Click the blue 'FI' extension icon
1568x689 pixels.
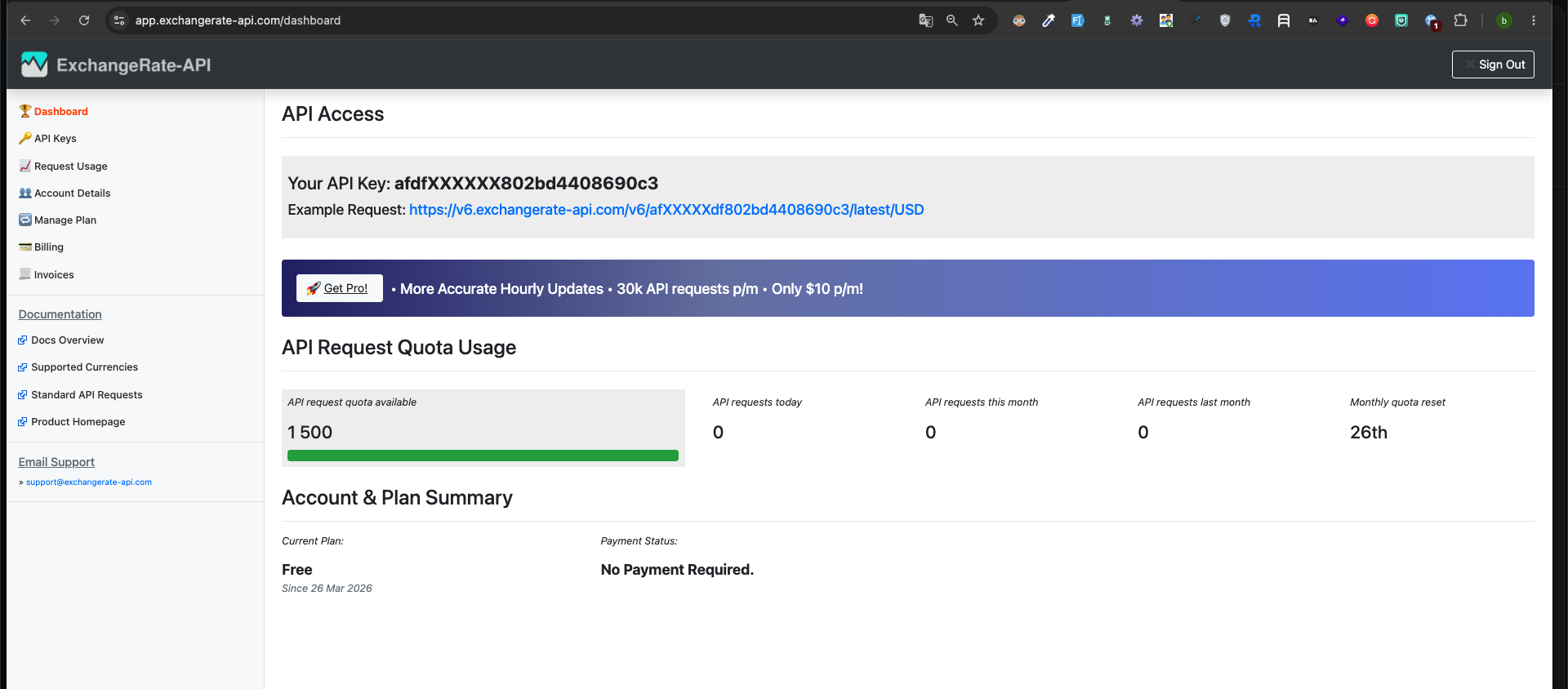coord(1078,20)
